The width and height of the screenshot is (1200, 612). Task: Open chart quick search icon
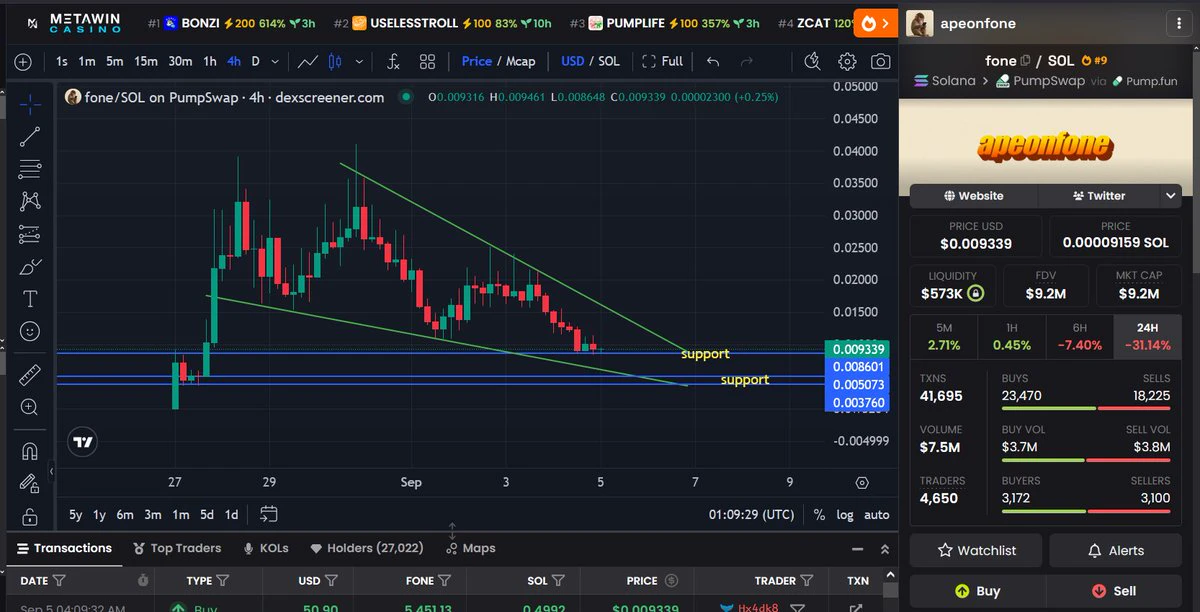tap(812, 61)
